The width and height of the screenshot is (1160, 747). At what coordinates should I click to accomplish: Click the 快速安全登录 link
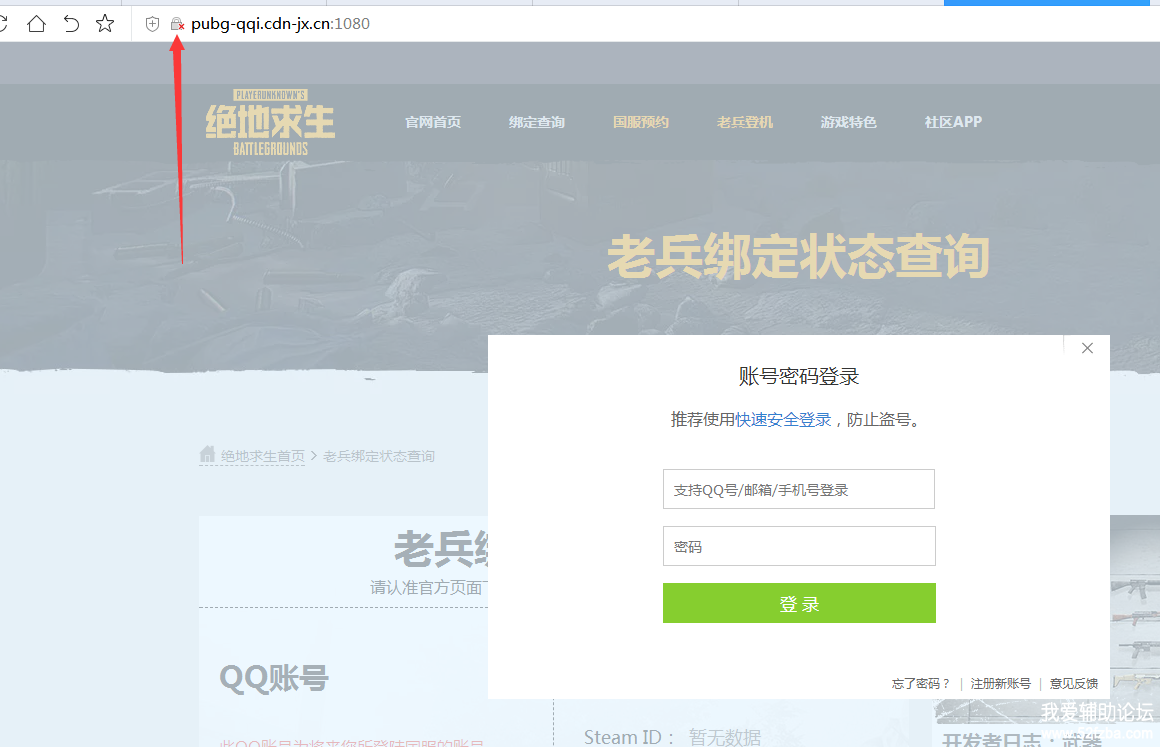[x=783, y=420]
